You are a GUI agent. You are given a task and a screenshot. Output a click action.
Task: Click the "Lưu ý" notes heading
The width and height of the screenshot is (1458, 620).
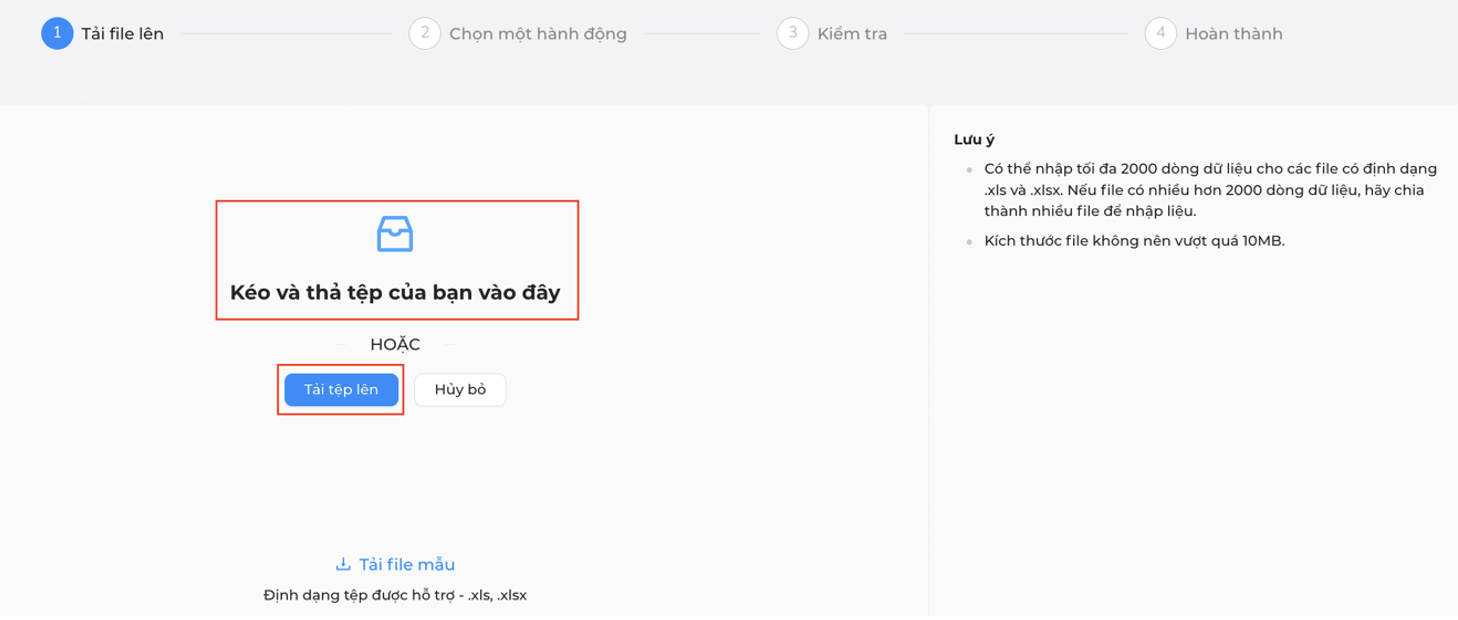pyautogui.click(x=975, y=139)
